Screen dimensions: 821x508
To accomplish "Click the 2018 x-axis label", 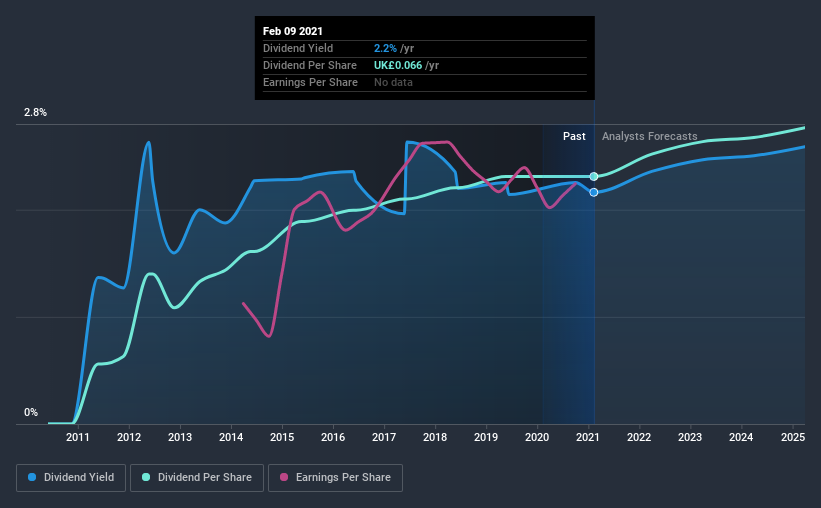I will (435, 437).
